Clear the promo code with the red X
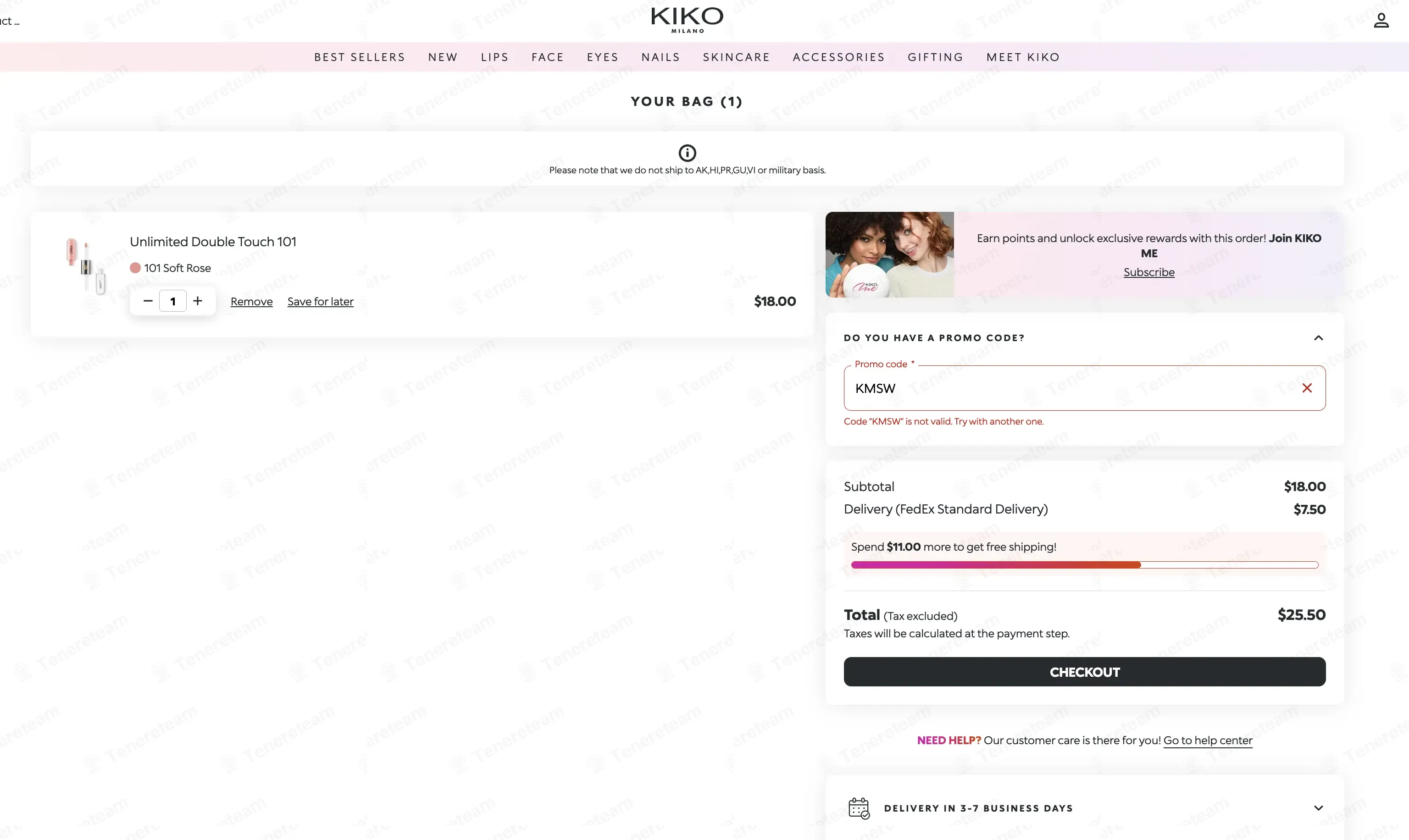 click(x=1307, y=388)
